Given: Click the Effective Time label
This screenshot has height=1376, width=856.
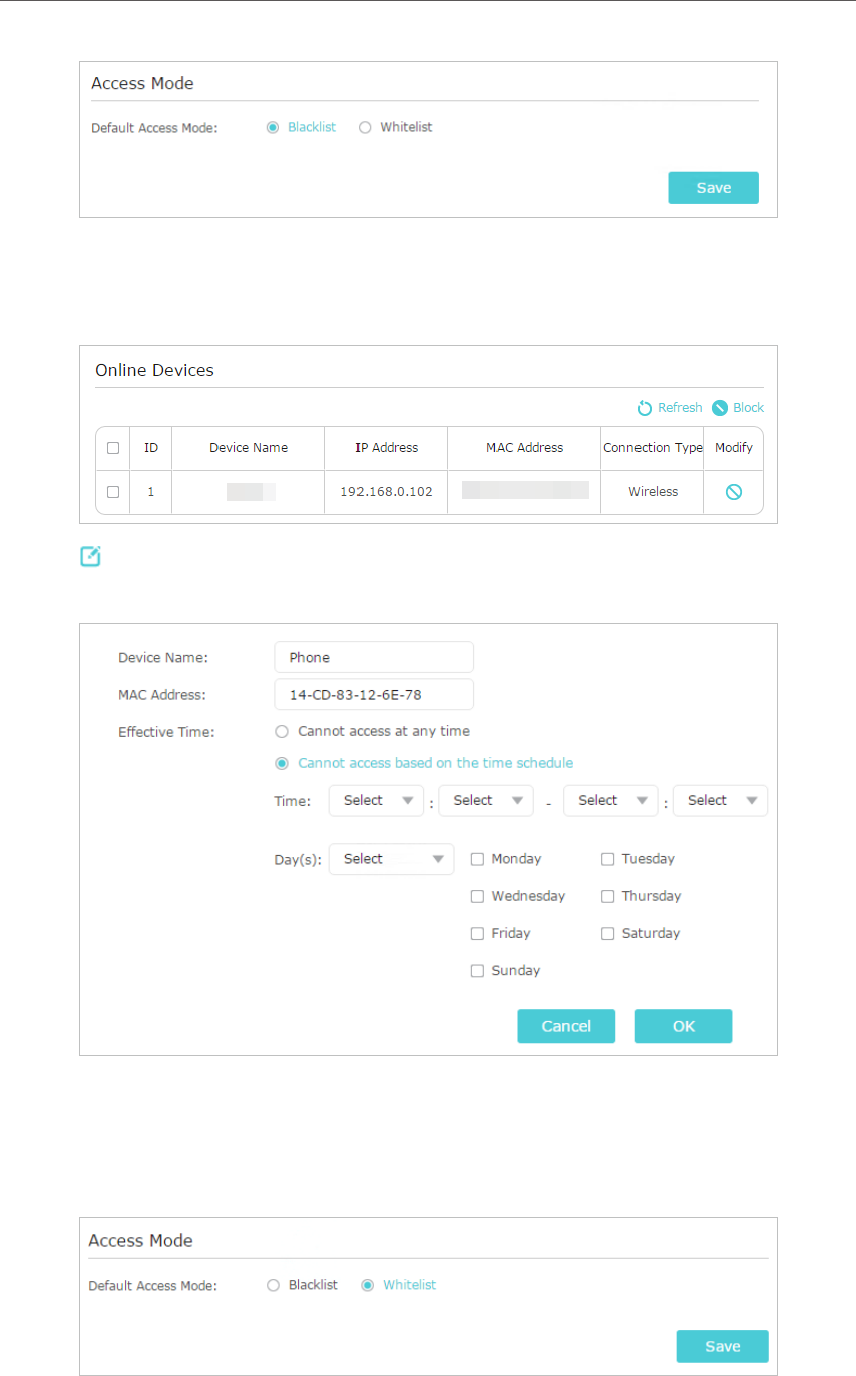Looking at the screenshot, I should pyautogui.click(x=166, y=732).
